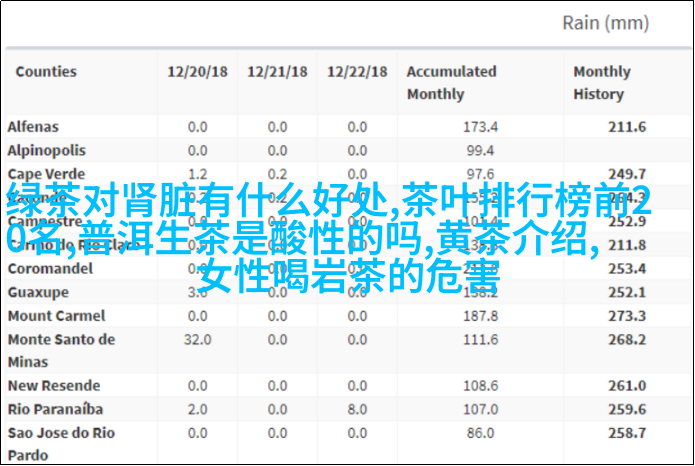
Task: Select the Alfenas county row name
Action: click(x=34, y=127)
